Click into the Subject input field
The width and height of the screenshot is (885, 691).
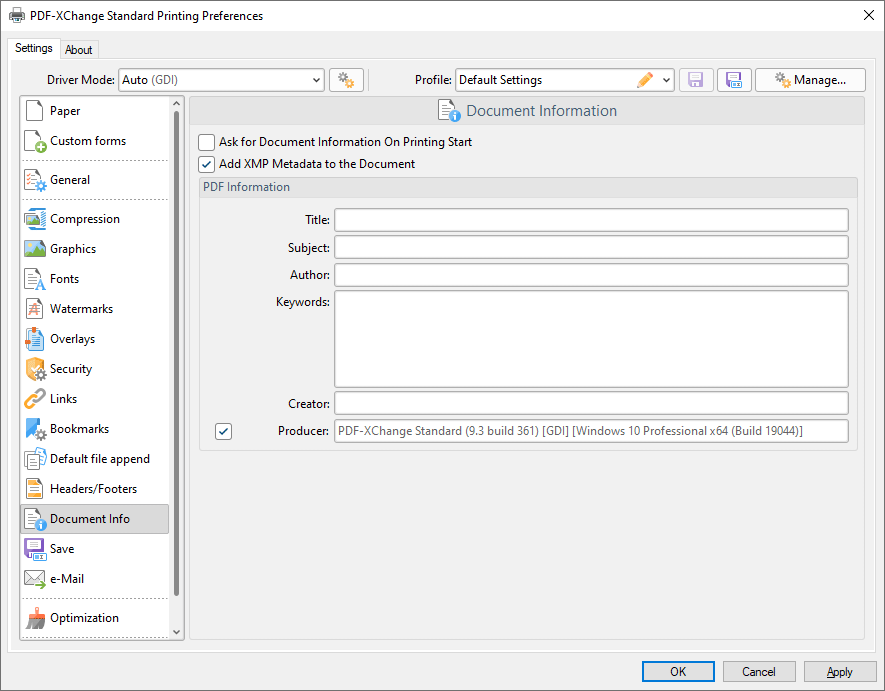click(591, 247)
